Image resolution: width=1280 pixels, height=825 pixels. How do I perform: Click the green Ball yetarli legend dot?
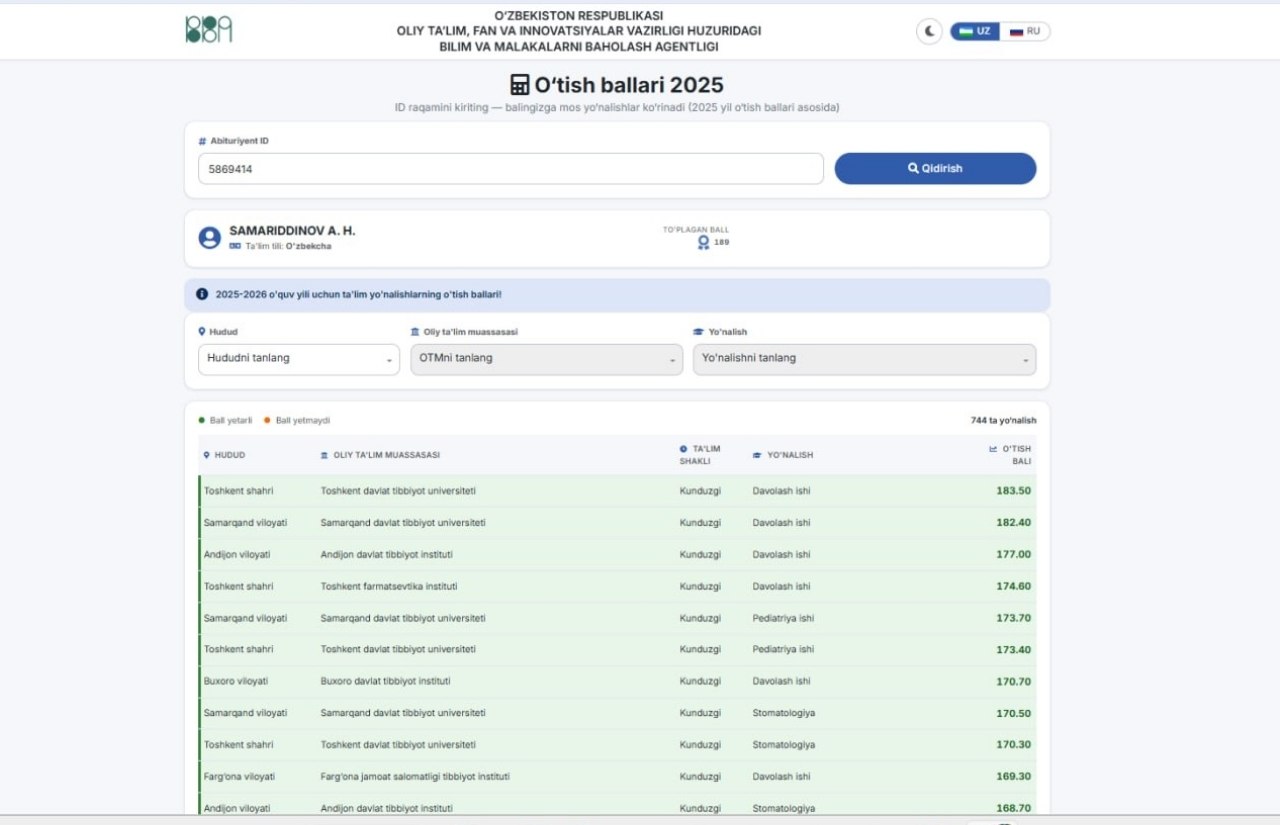coord(202,420)
